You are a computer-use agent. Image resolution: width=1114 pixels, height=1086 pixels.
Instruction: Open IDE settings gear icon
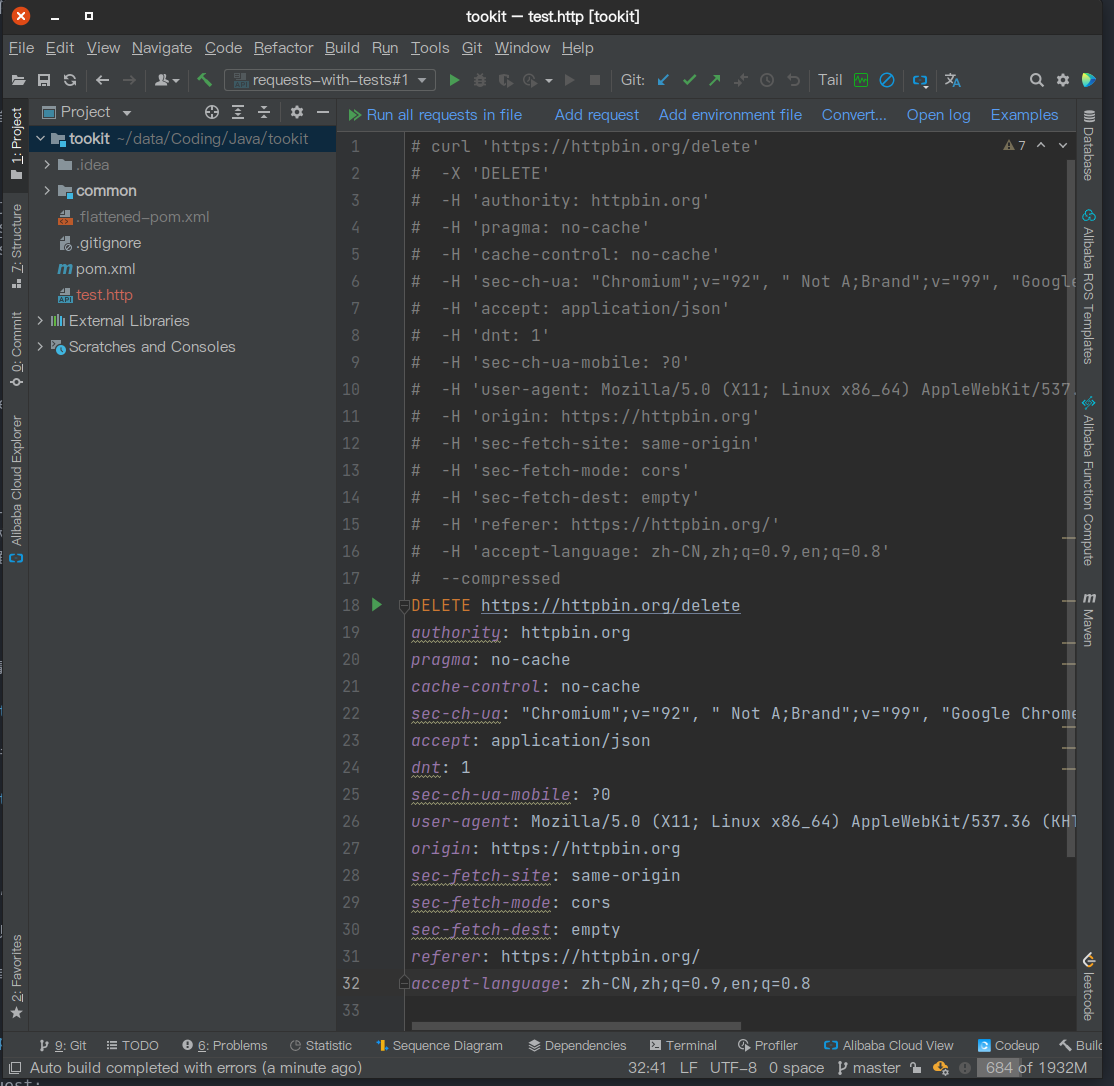pyautogui.click(x=1063, y=80)
